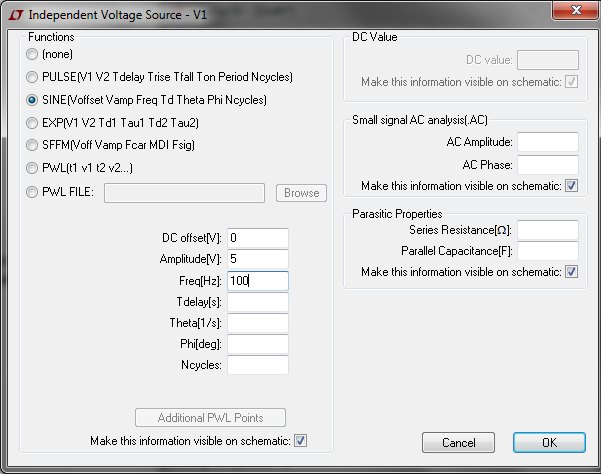Click the OK button
Image resolution: width=601 pixels, height=474 pixels.
click(549, 443)
